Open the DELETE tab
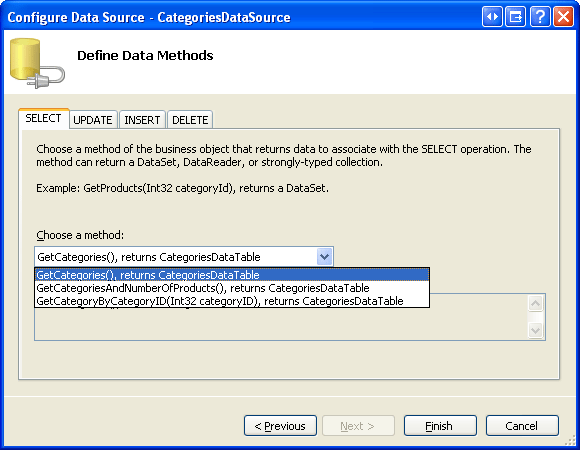The image size is (580, 450). pyautogui.click(x=190, y=120)
